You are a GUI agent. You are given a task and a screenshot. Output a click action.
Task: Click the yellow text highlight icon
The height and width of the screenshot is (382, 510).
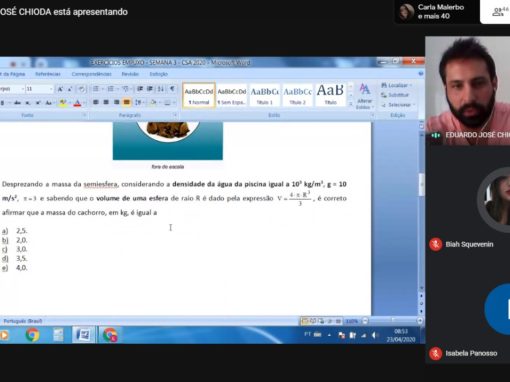coord(62,103)
